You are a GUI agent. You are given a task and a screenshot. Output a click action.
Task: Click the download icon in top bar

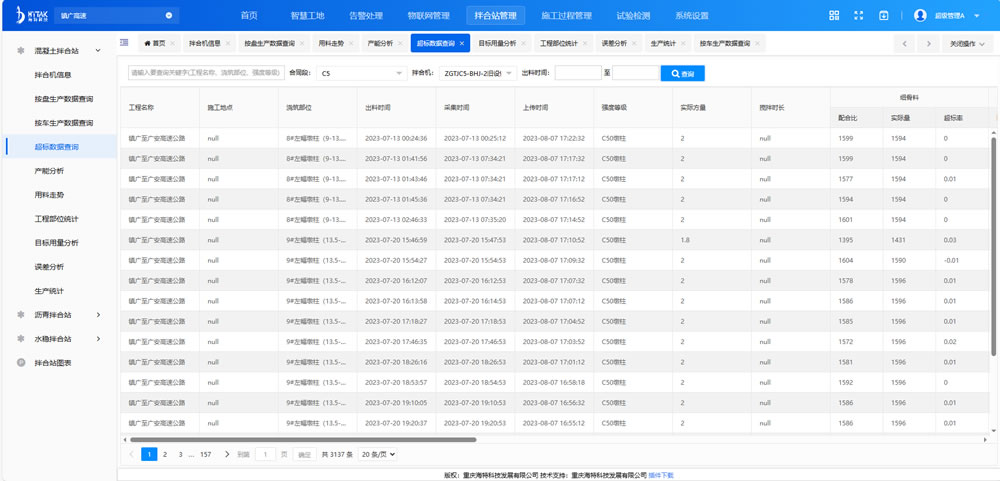pos(884,15)
